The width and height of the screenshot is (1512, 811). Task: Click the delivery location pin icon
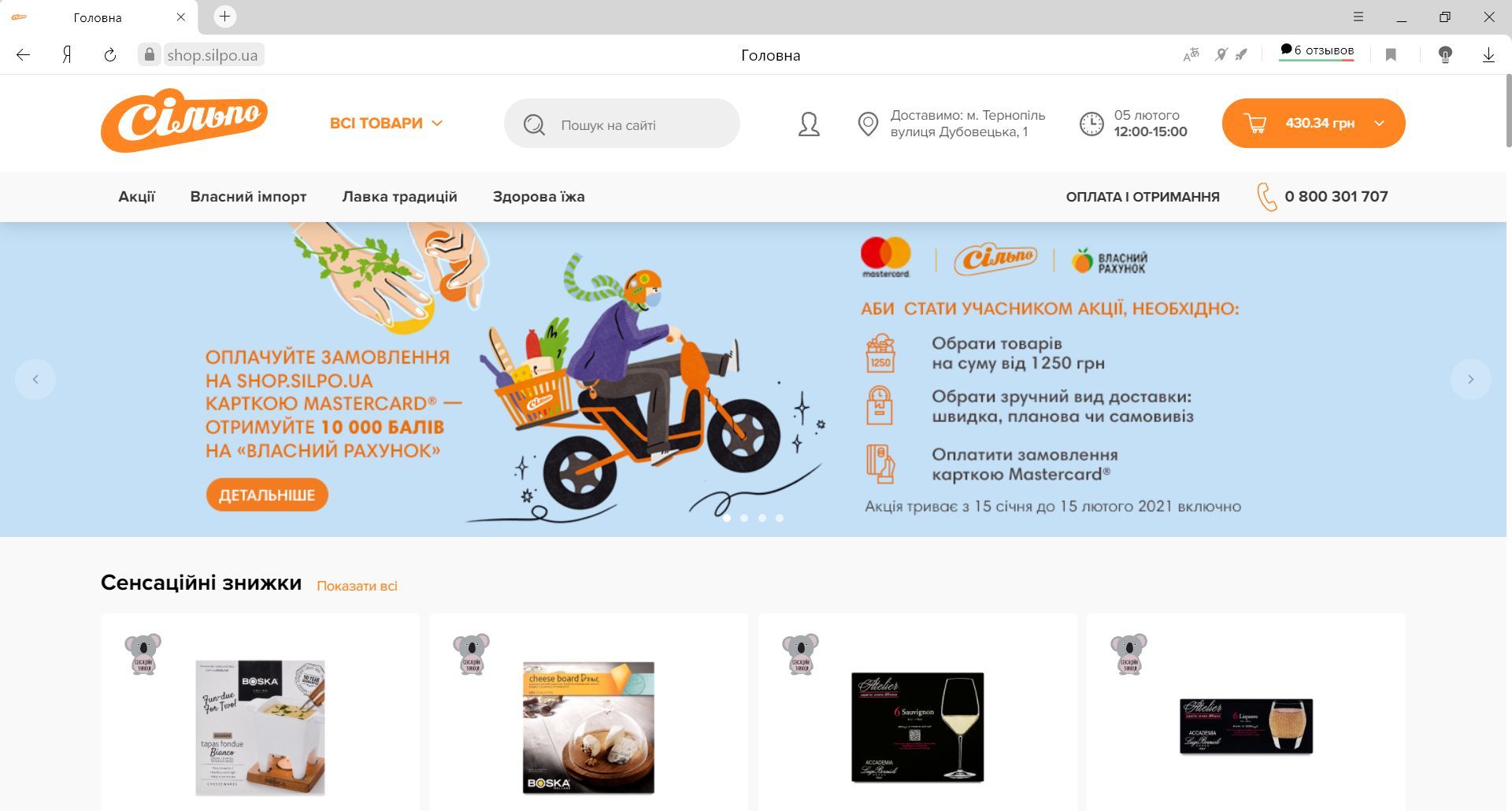(x=868, y=124)
